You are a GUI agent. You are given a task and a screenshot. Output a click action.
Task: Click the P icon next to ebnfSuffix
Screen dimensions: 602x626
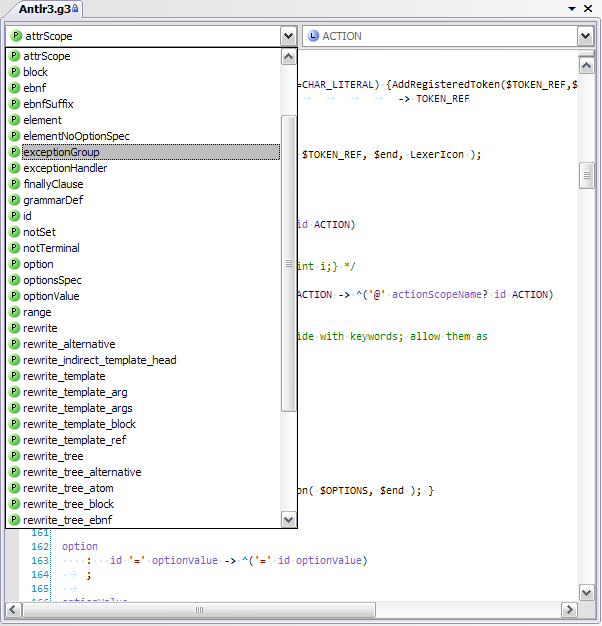[x=14, y=104]
